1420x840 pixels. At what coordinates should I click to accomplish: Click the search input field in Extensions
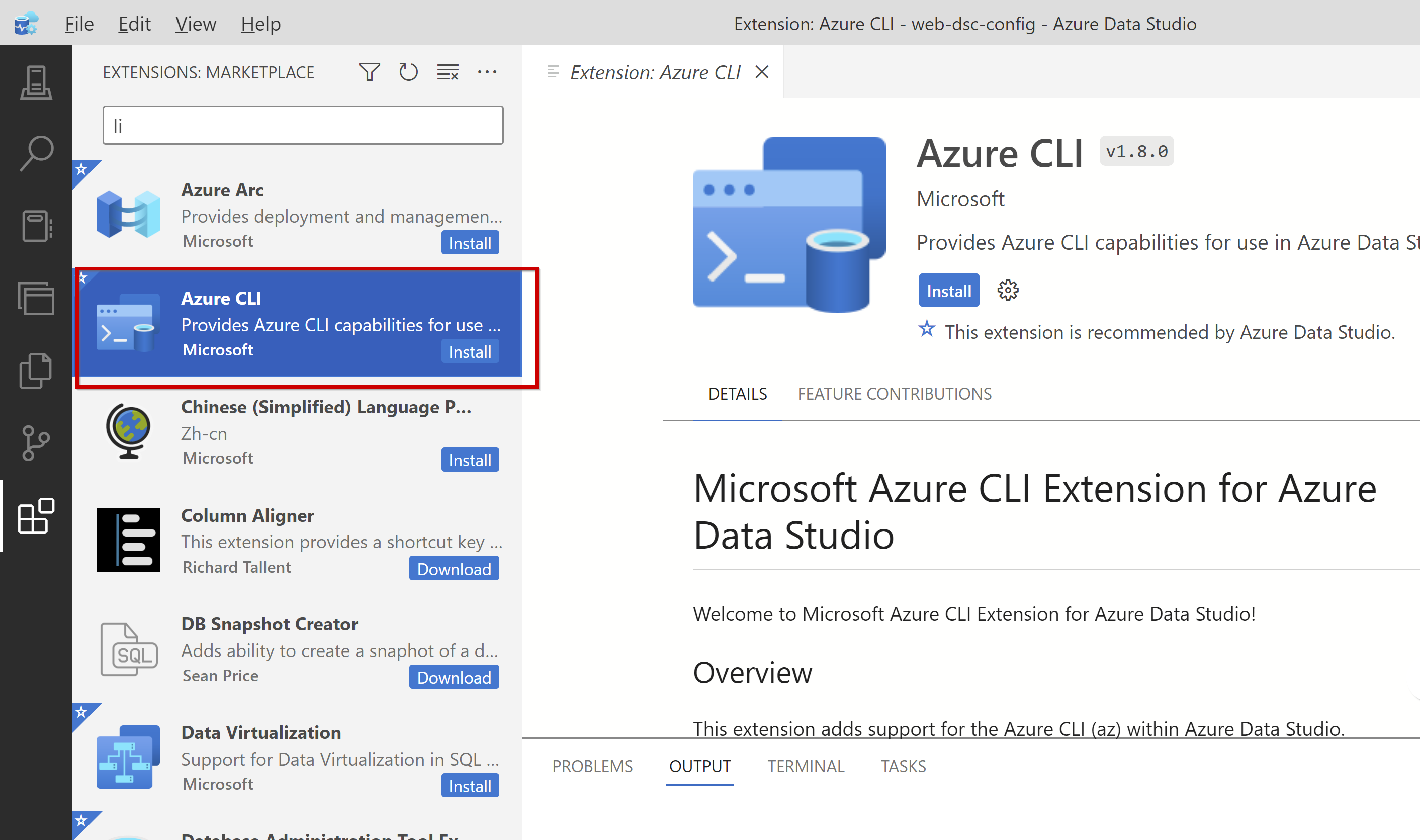click(x=301, y=124)
